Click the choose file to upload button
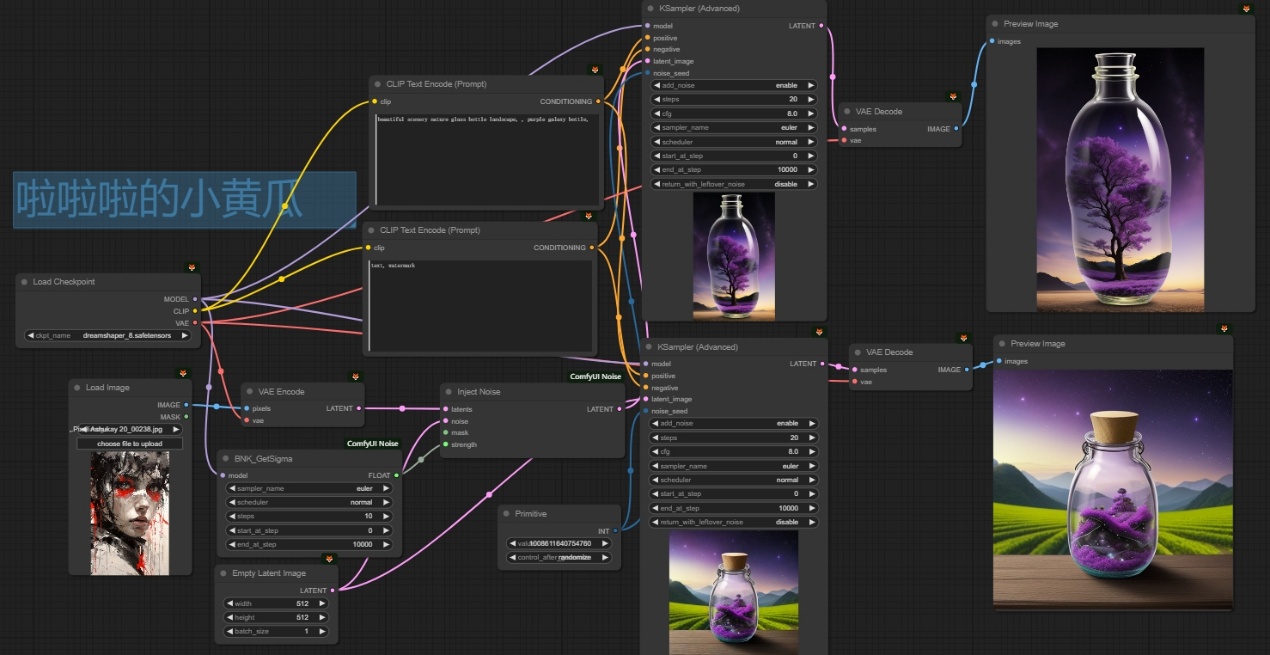 coord(129,443)
